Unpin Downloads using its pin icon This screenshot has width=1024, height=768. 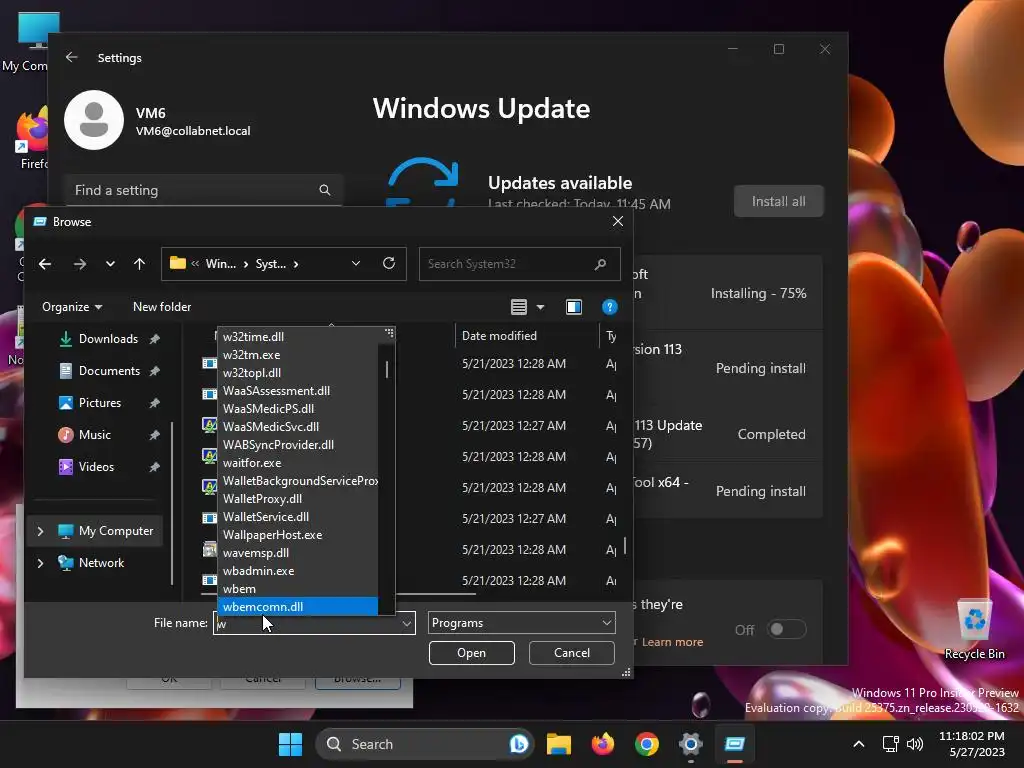(x=155, y=339)
